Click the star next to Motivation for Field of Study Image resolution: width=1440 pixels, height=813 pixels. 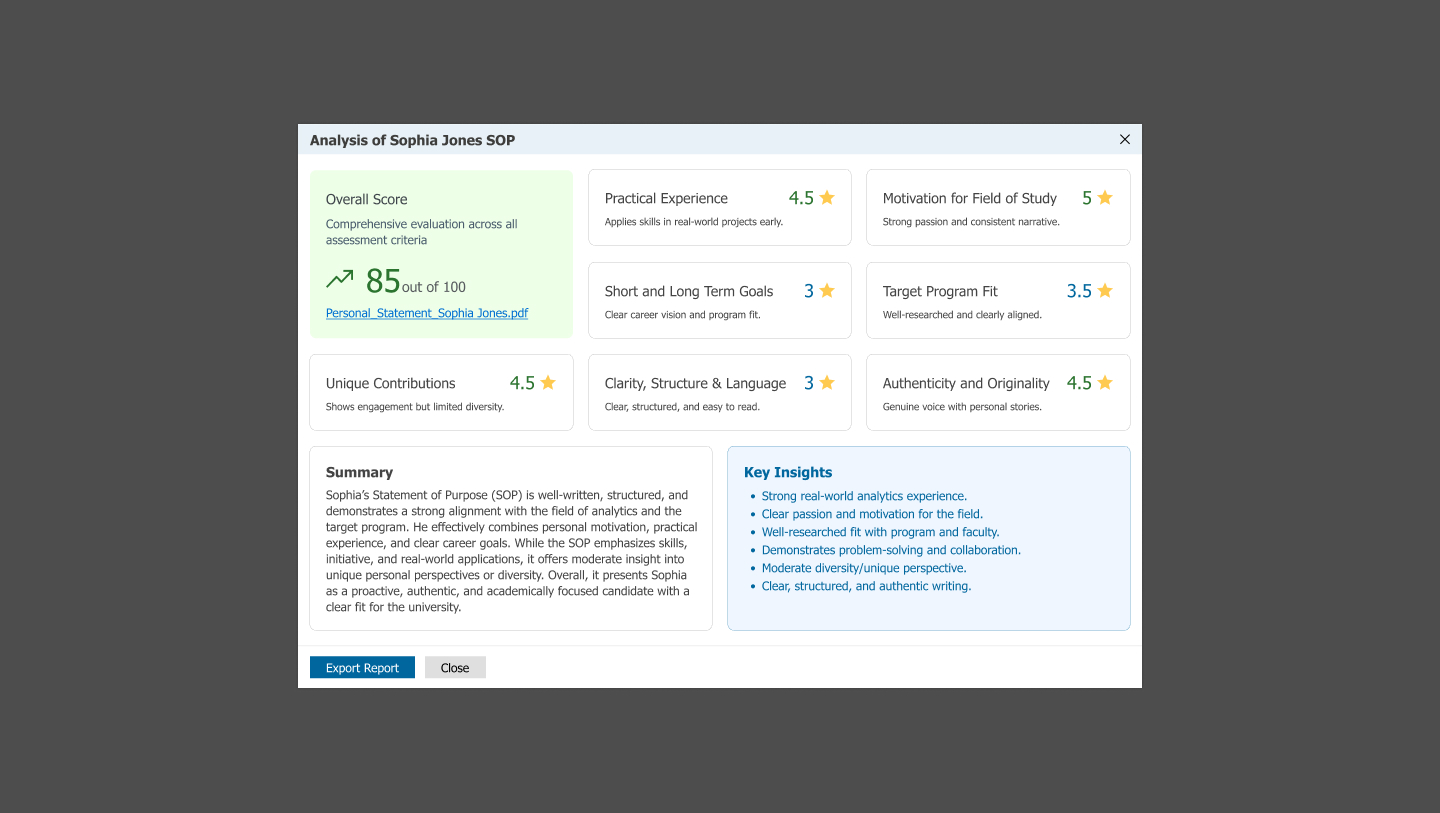(x=1105, y=198)
